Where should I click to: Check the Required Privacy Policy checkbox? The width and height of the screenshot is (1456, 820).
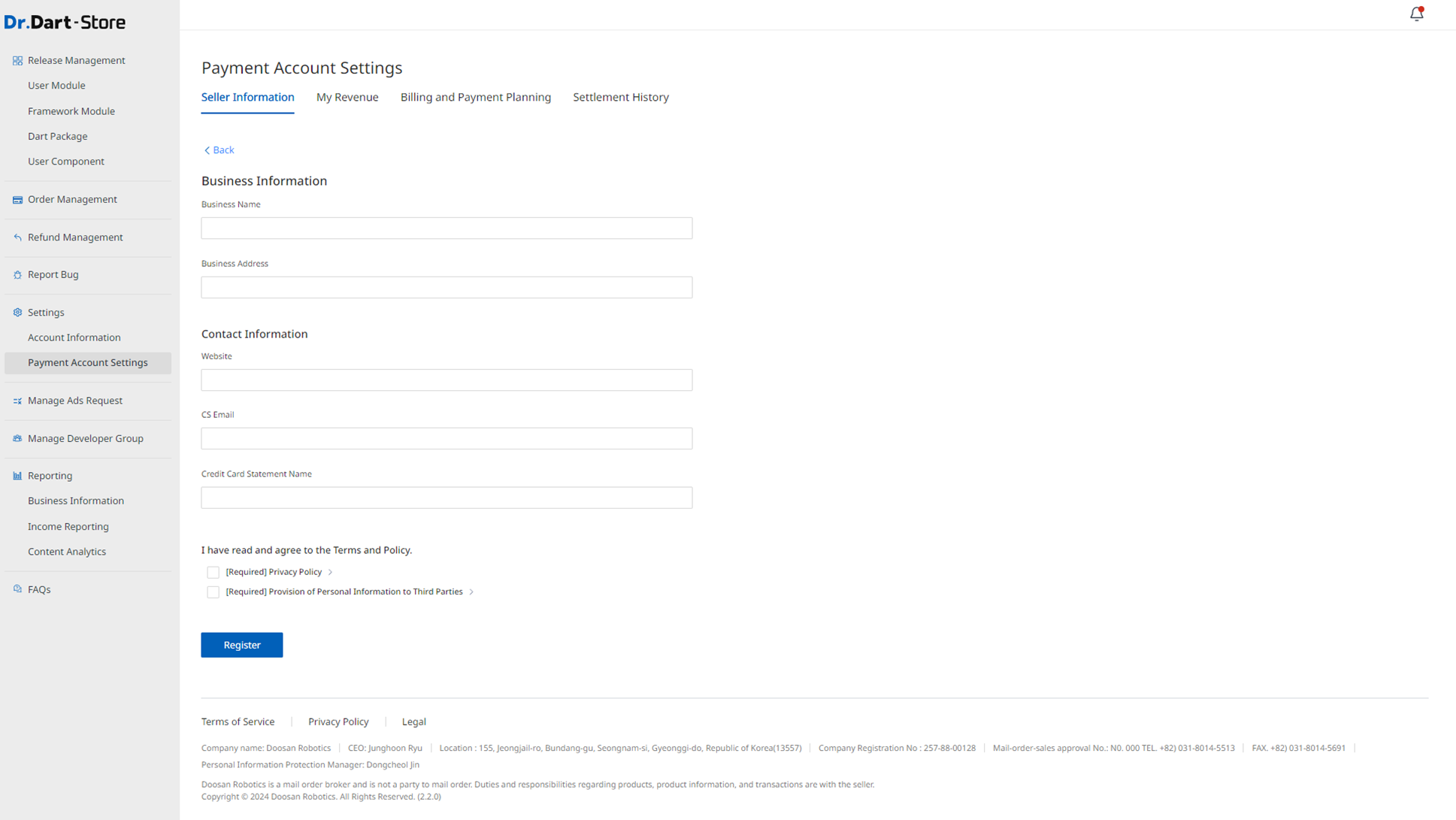213,573
